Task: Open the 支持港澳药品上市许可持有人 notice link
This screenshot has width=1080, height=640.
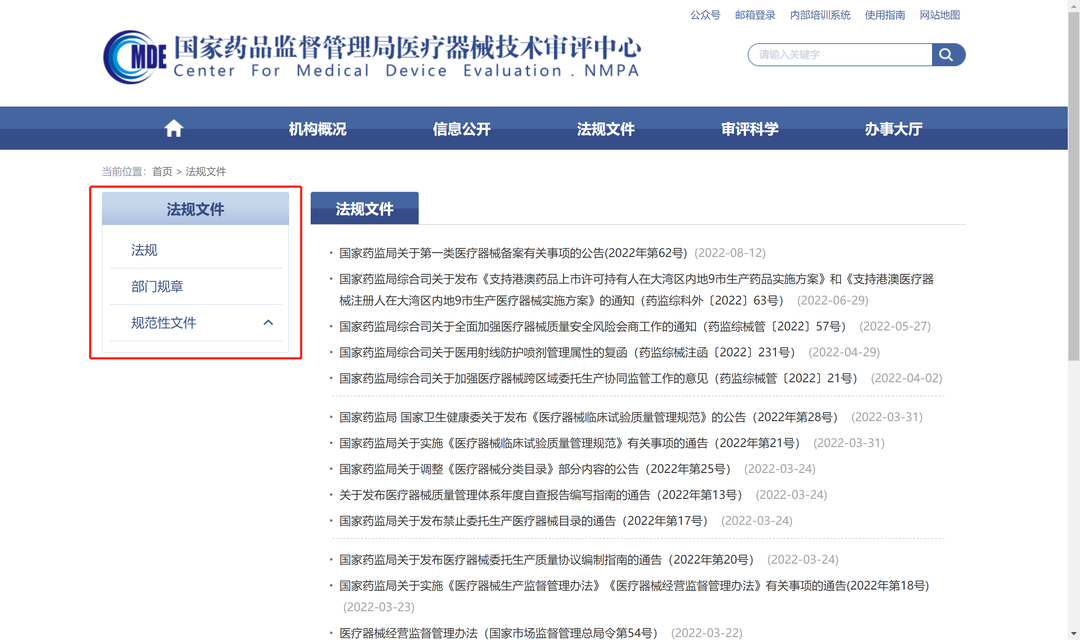Action: coord(636,289)
